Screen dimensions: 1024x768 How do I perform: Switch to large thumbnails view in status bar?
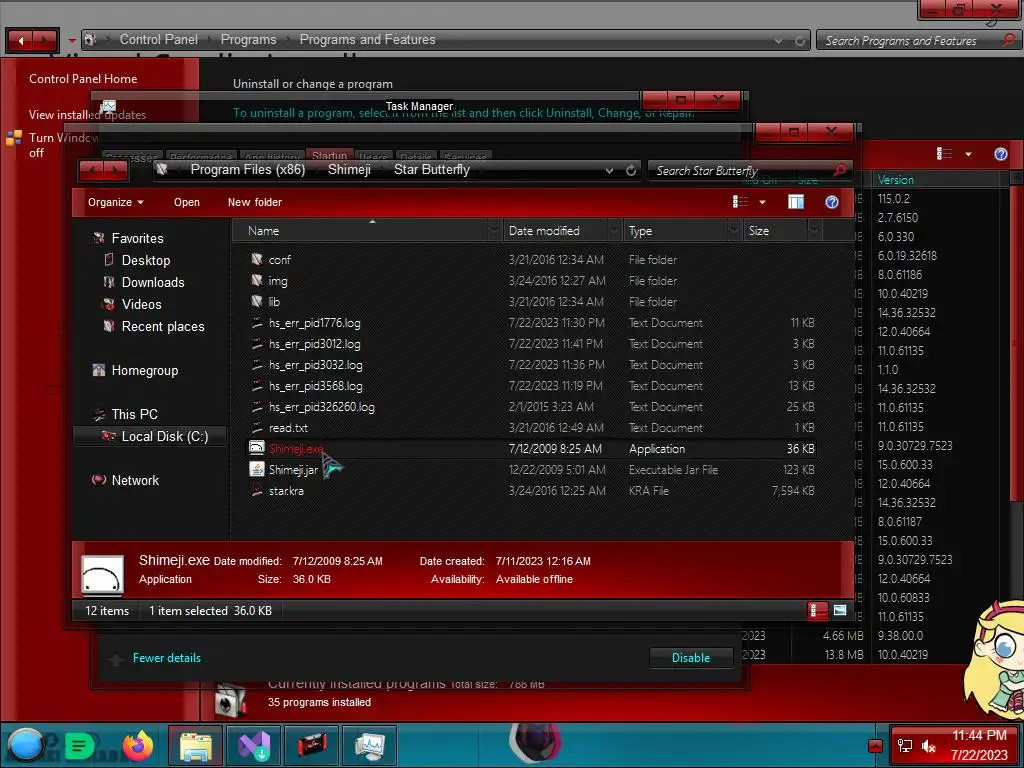tap(840, 611)
